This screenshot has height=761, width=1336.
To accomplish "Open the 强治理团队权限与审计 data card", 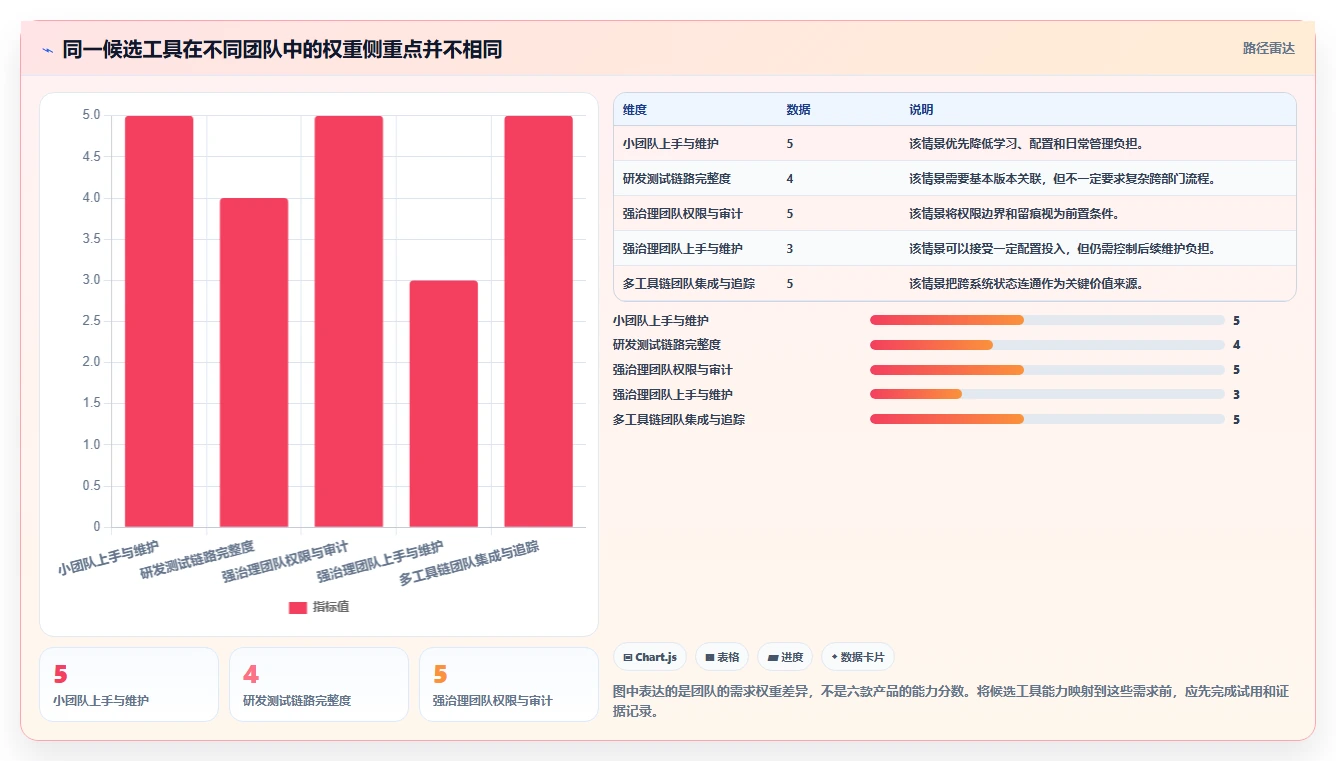I will [x=509, y=684].
